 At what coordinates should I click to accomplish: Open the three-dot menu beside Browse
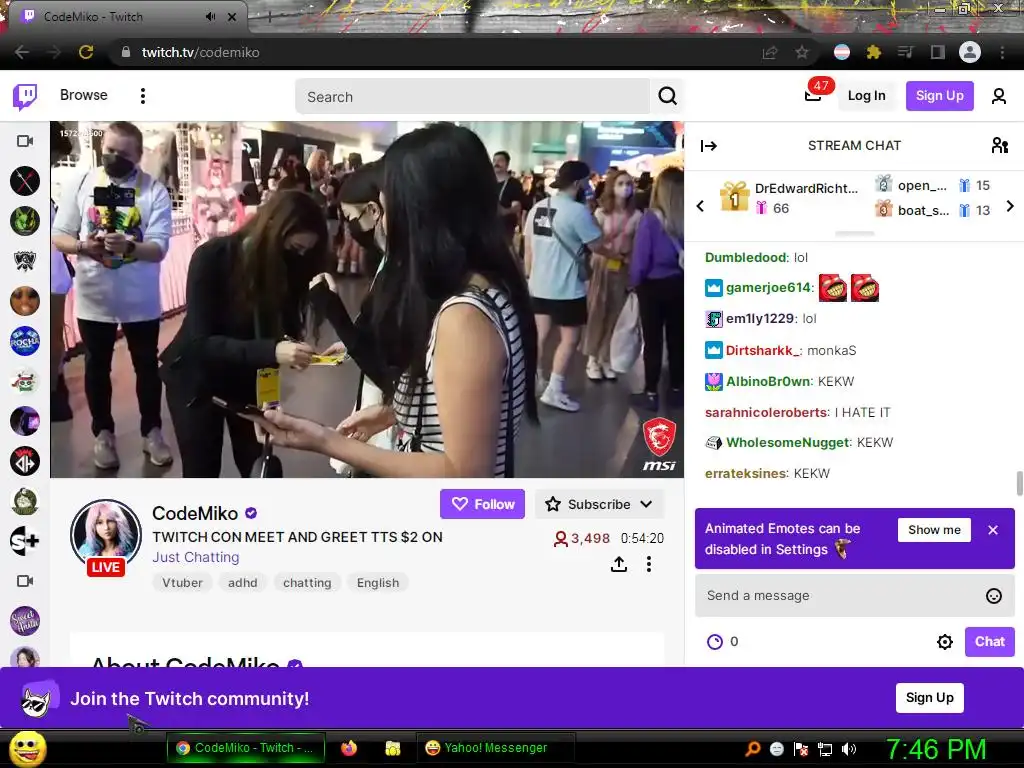click(142, 96)
